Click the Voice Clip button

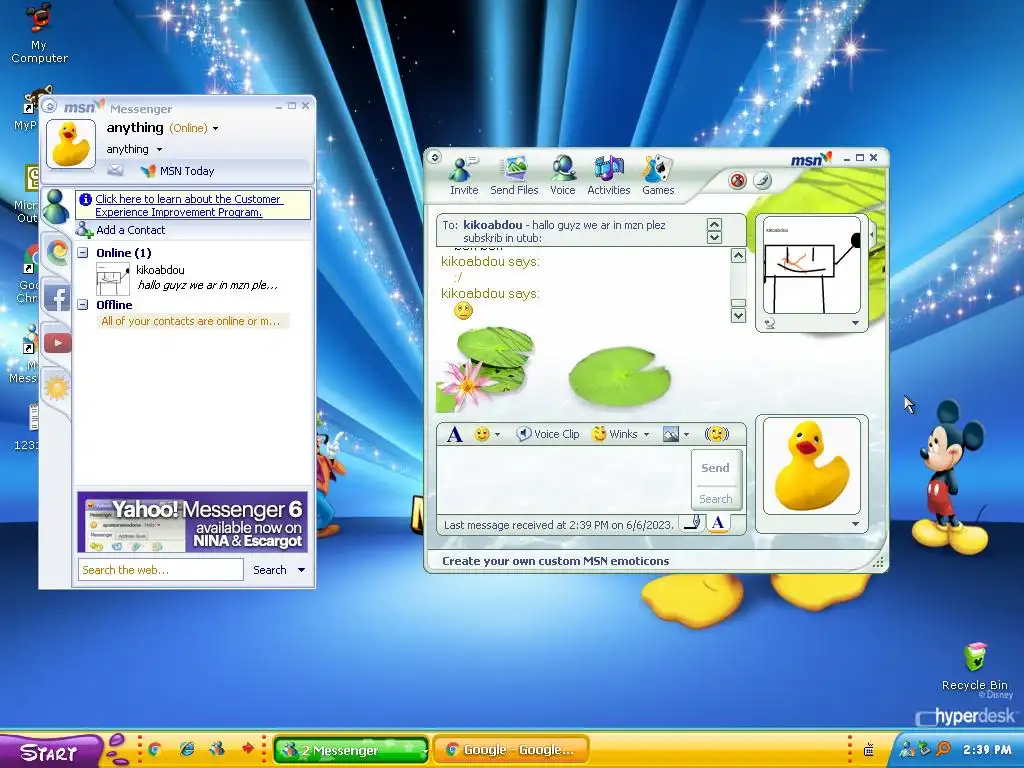[547, 434]
